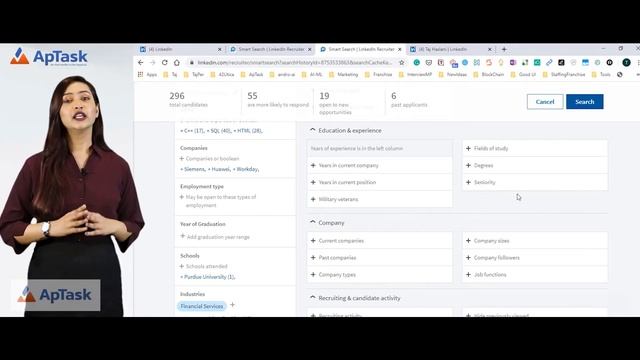
Task: Go back with the browser back arrow
Action: 141,62
